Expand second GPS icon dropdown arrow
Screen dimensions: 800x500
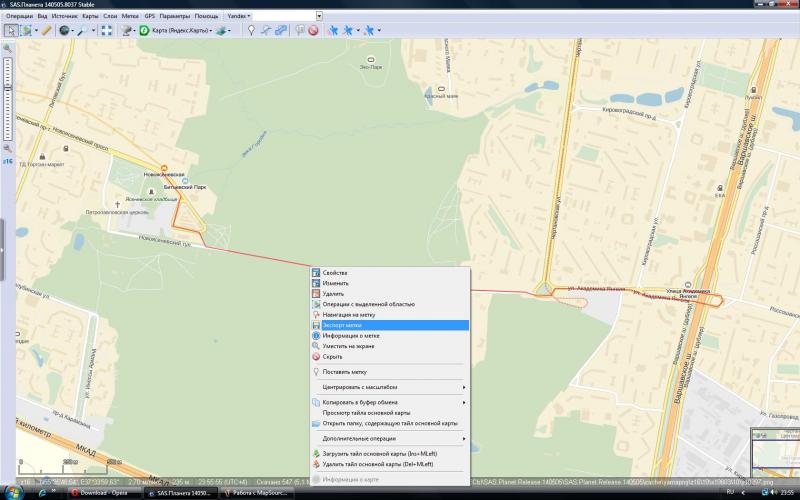[x=358, y=31]
